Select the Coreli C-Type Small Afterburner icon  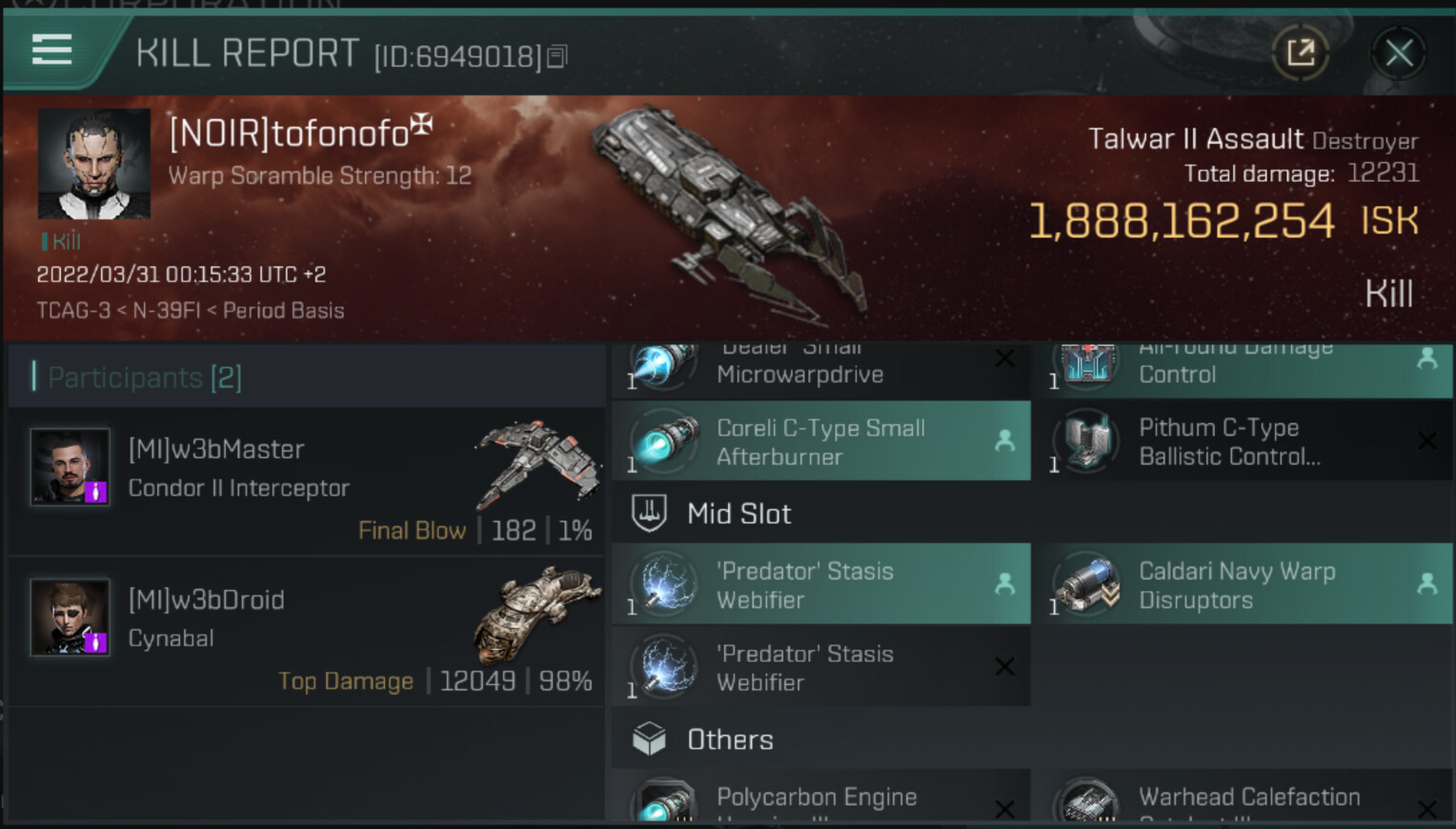pos(663,442)
